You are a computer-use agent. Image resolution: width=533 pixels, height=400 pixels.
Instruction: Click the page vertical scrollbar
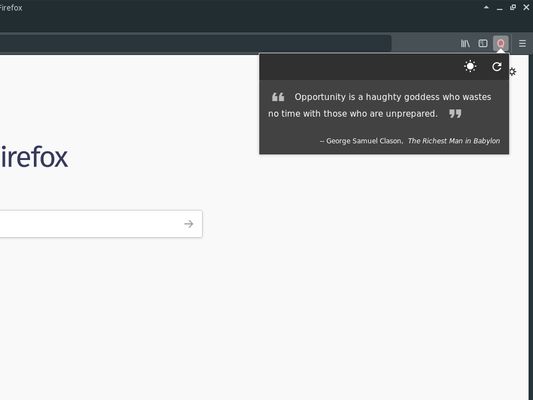(531, 227)
